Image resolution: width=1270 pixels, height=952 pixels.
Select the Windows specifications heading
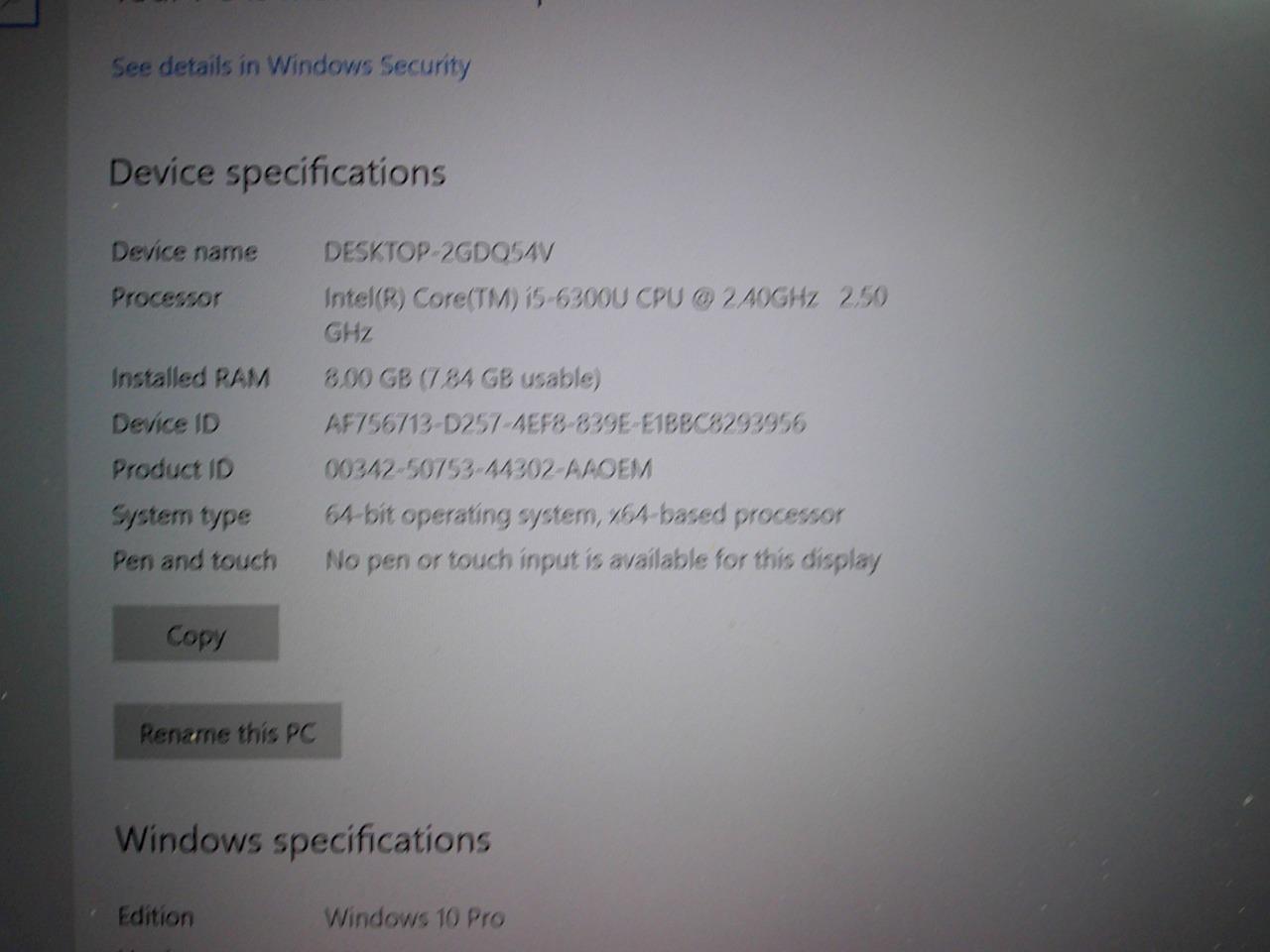[x=303, y=840]
